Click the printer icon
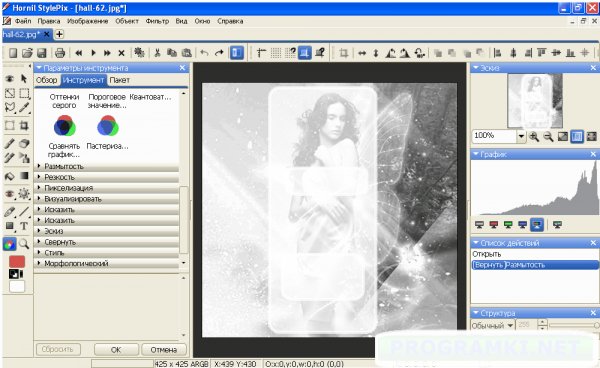This screenshot has width=600, height=368. click(x=60, y=53)
